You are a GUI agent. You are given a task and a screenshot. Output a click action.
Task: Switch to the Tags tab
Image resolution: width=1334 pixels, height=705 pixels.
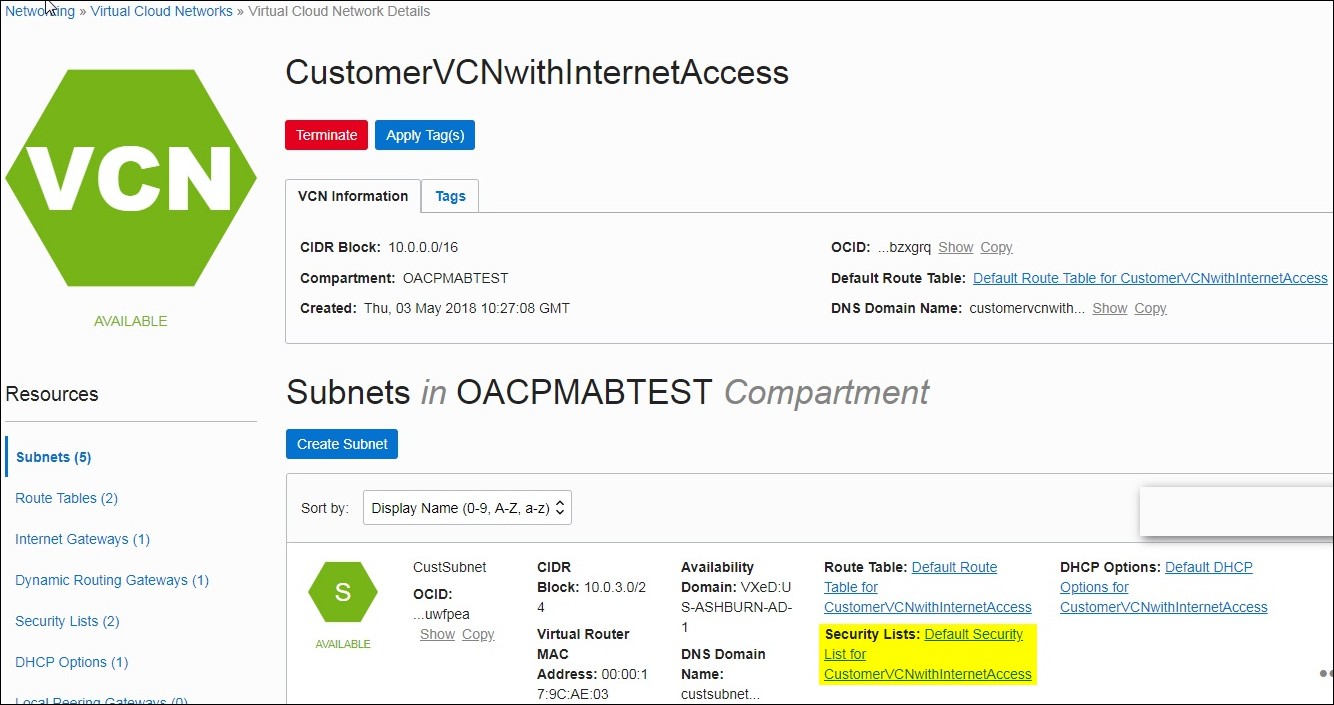pyautogui.click(x=450, y=196)
